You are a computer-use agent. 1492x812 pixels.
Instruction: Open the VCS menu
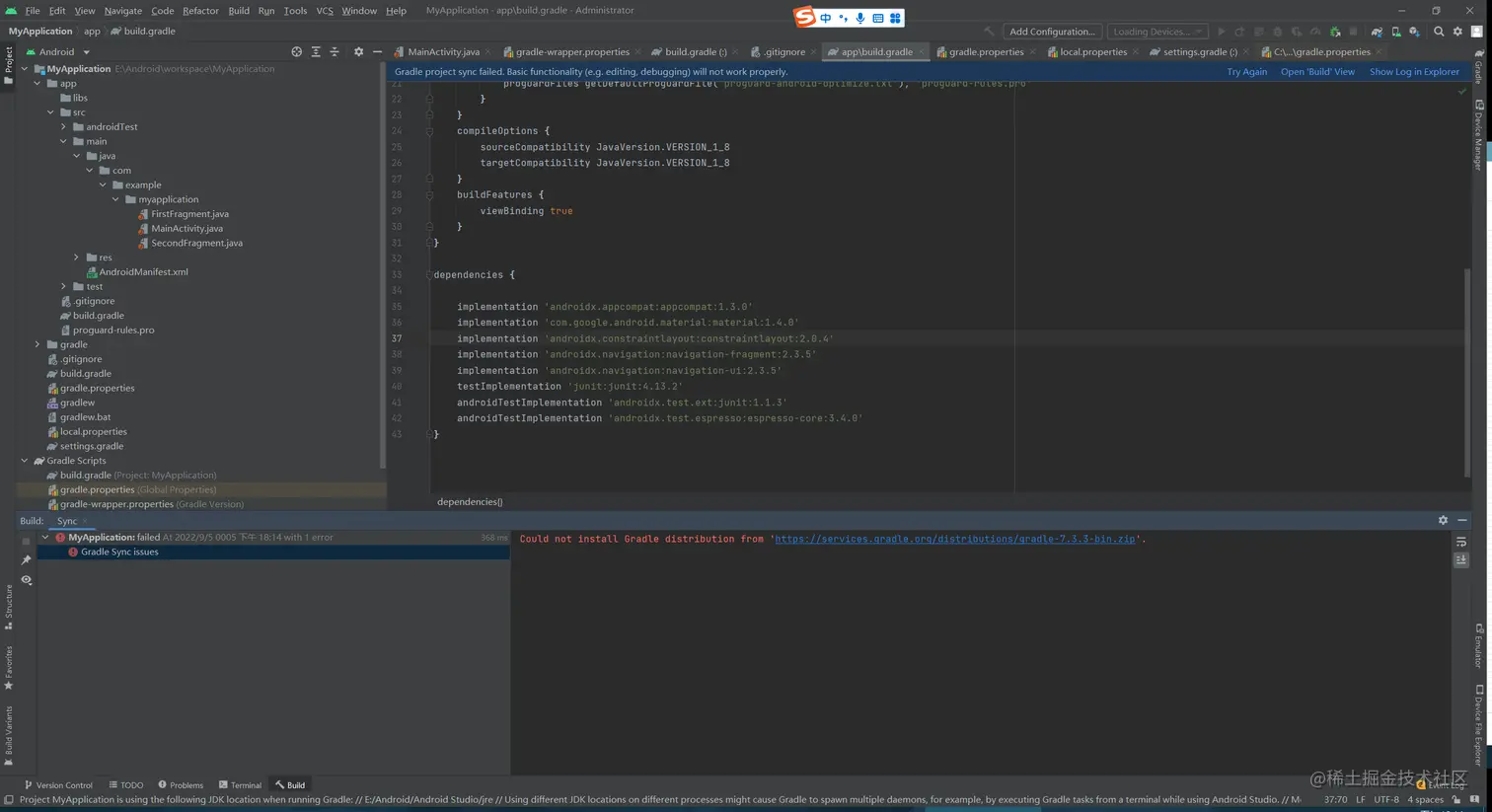(x=325, y=11)
